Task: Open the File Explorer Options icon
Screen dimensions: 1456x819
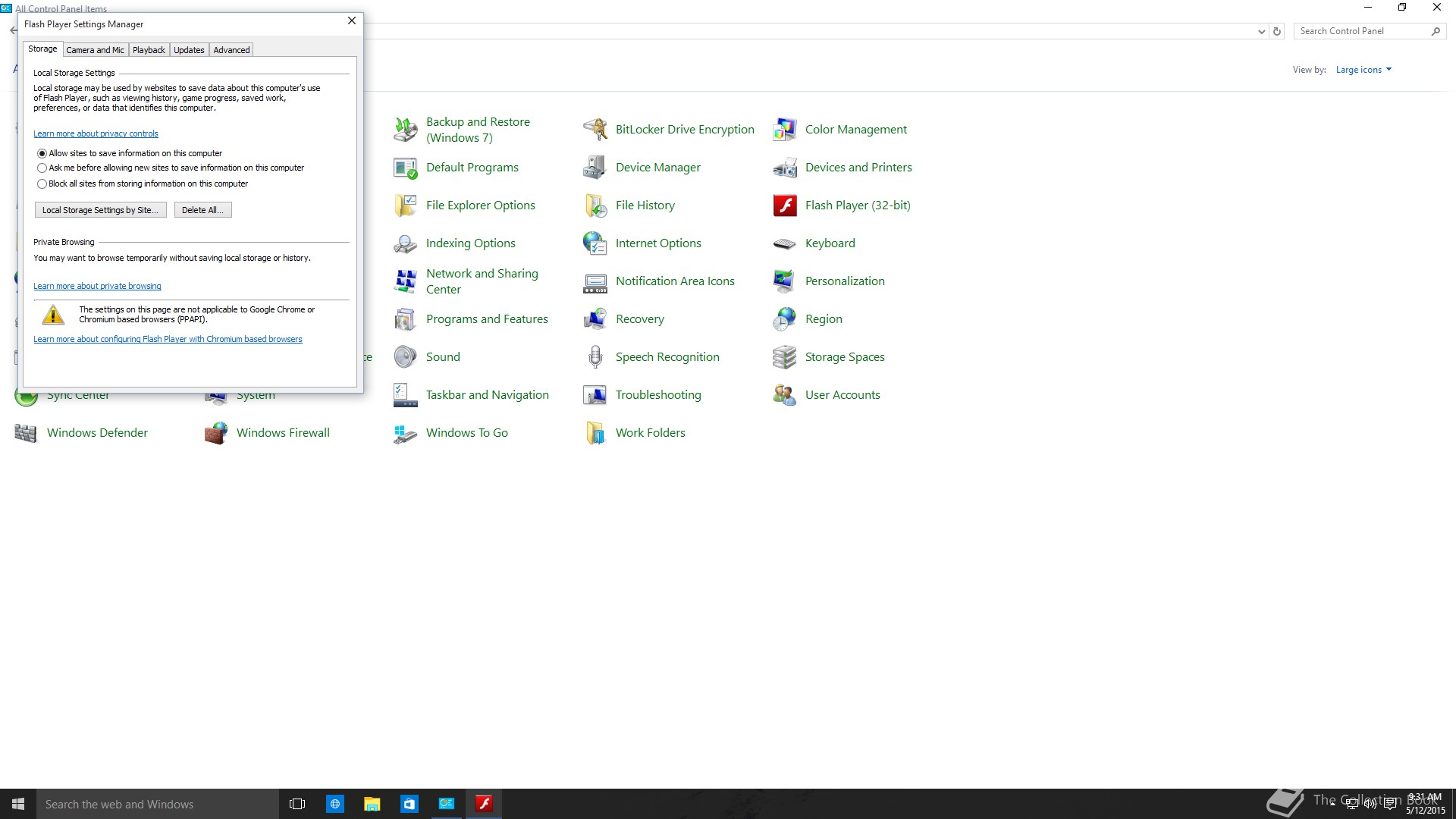Action: click(x=405, y=206)
